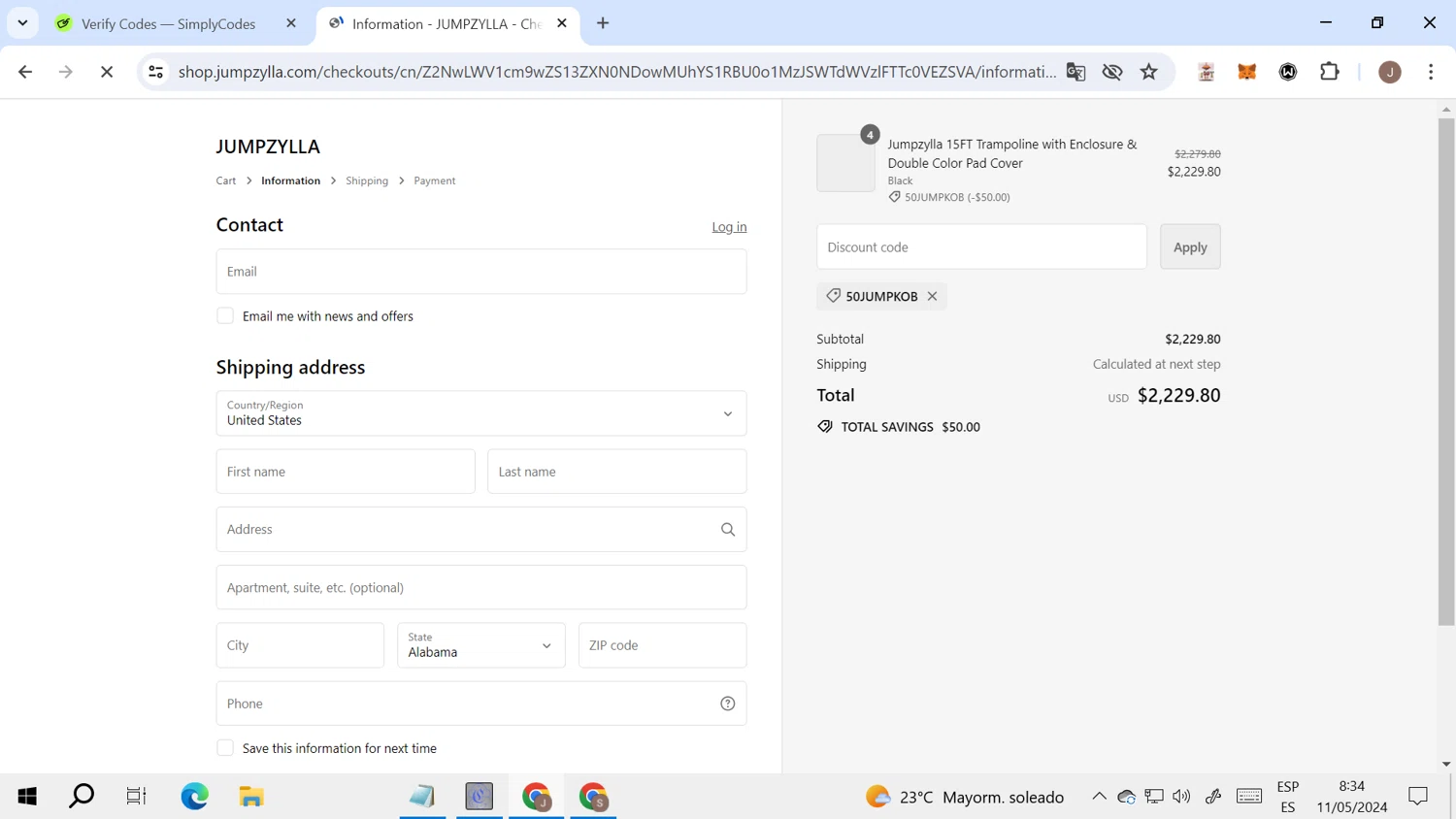Launch Microsoft Edge from taskbar
Viewport: 1456px width, 819px height.
click(x=194, y=797)
